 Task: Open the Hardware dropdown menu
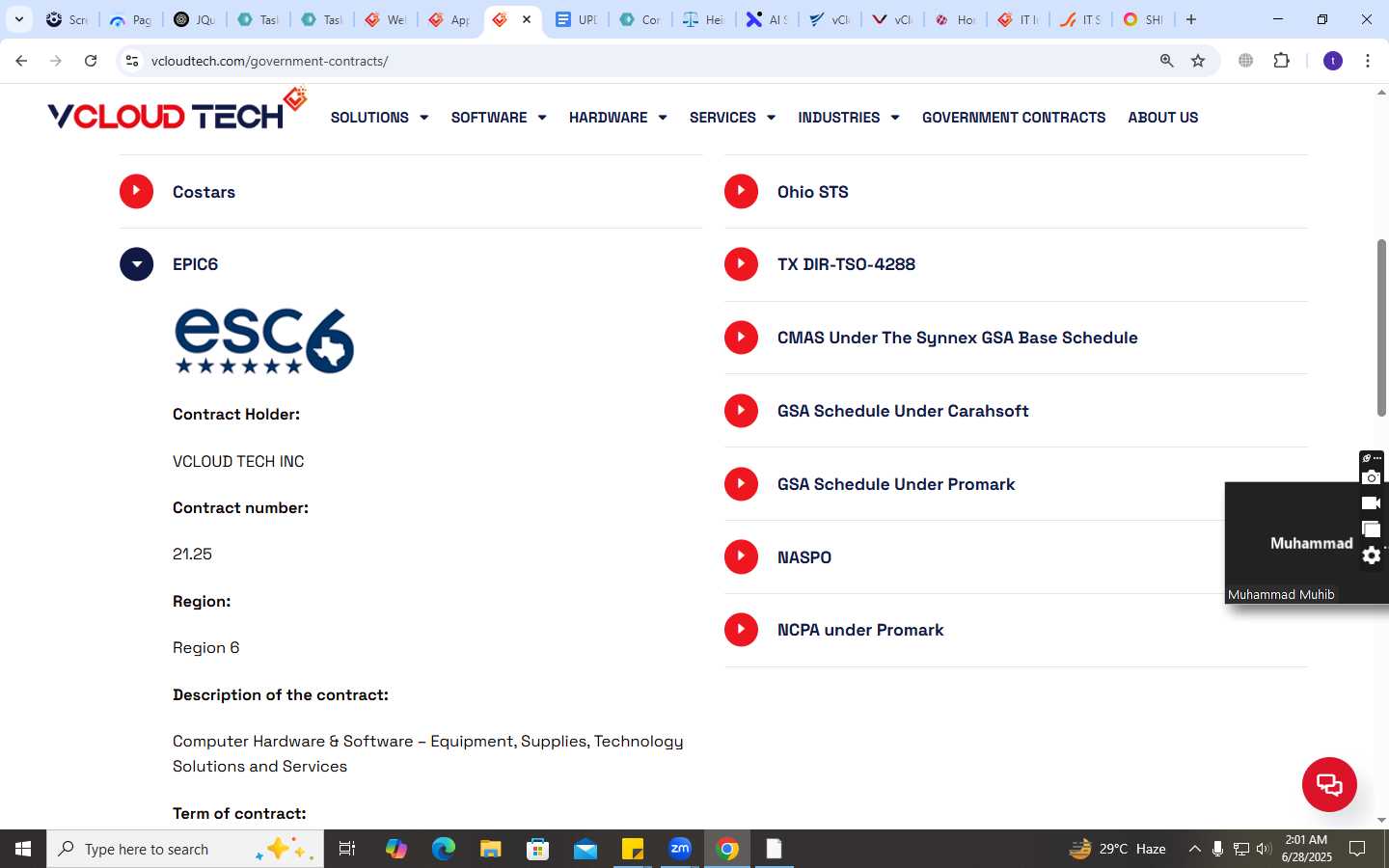(617, 118)
